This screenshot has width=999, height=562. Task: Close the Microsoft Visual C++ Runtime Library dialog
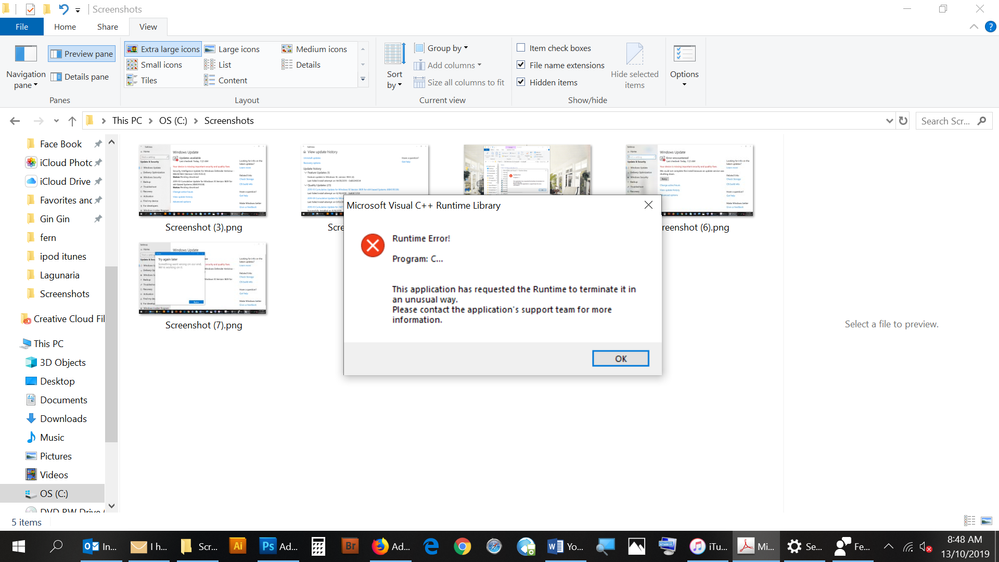[x=648, y=205]
